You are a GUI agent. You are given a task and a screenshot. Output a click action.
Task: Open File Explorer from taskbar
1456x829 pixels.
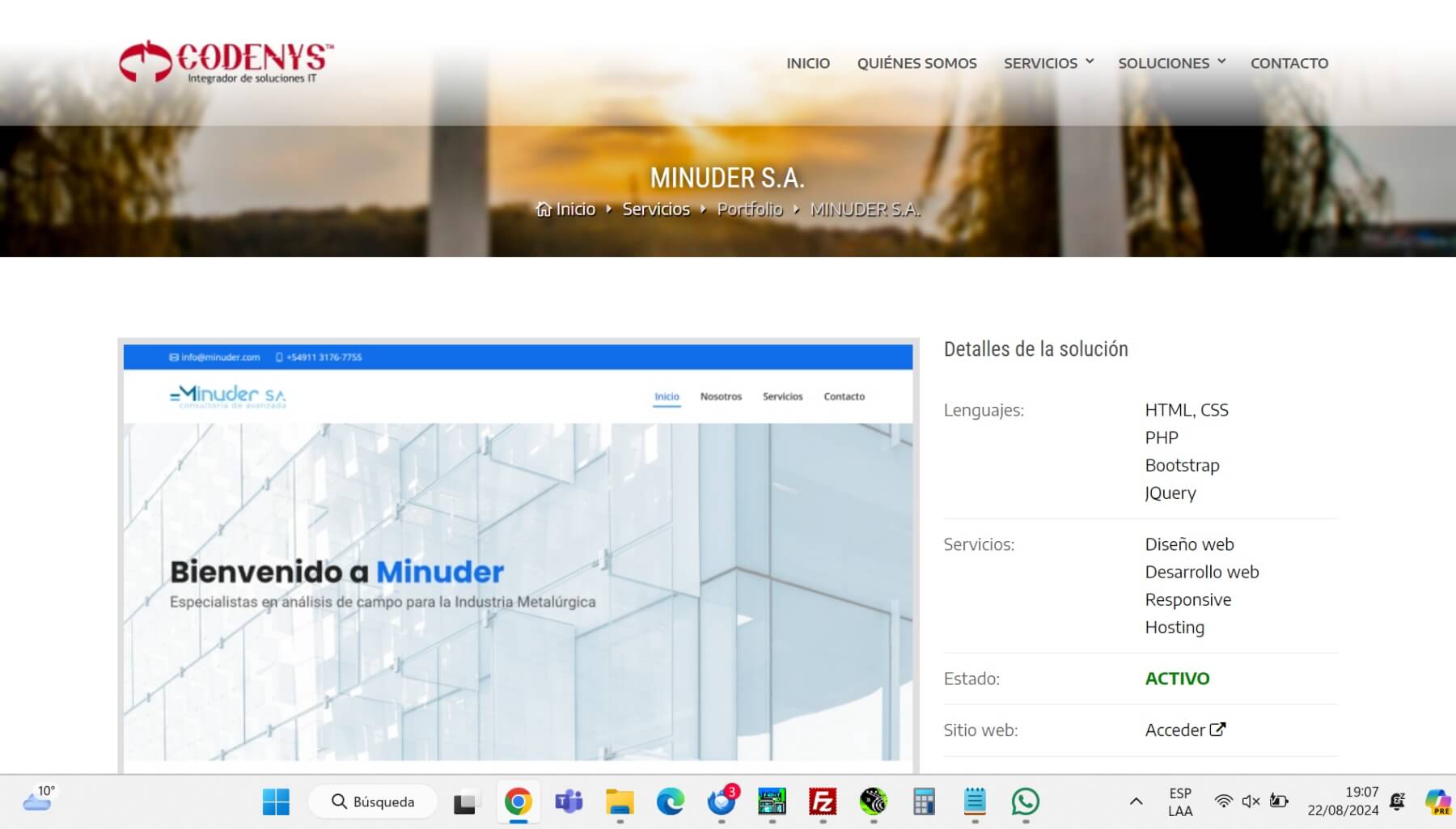(620, 802)
